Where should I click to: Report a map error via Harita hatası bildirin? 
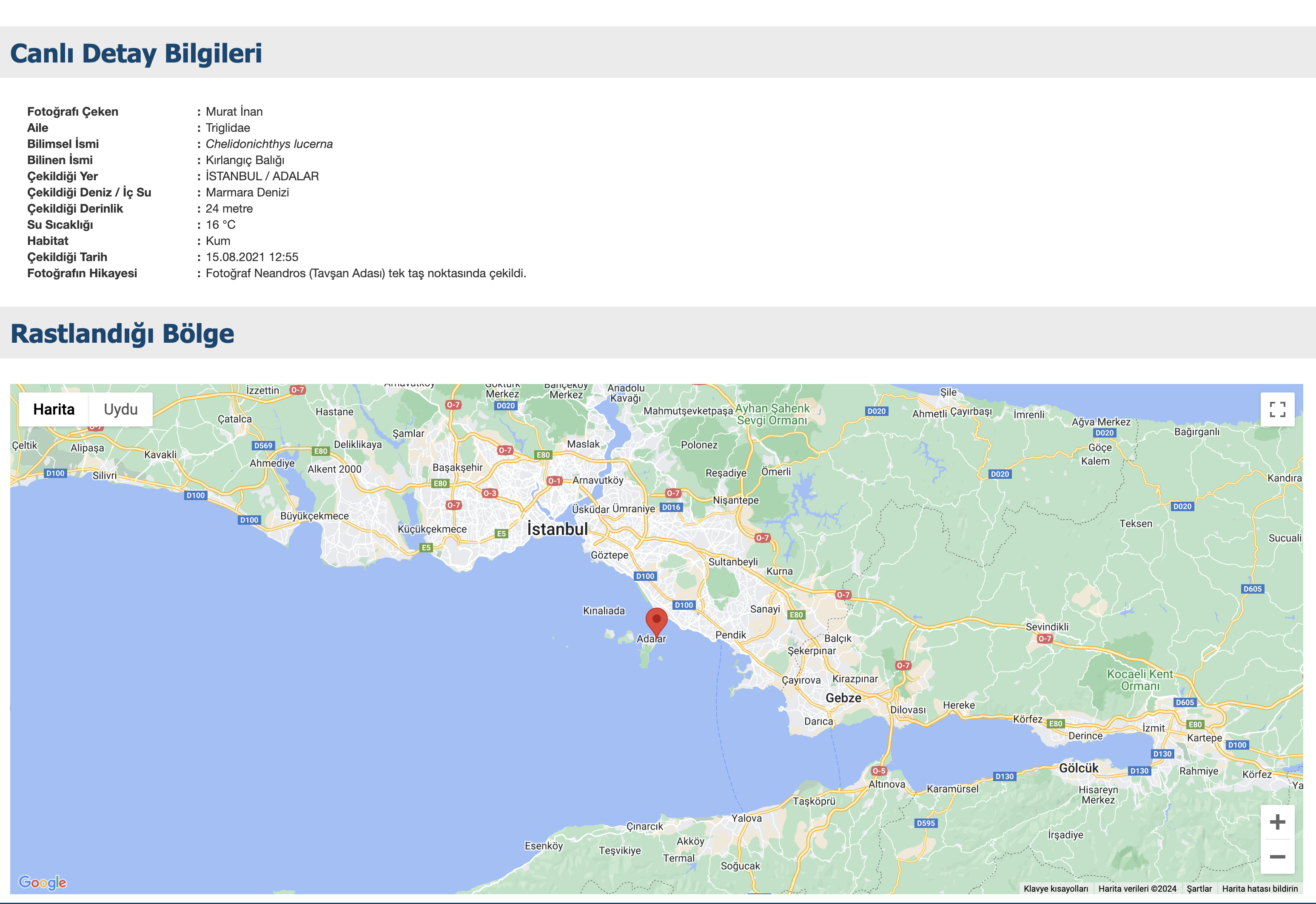1259,889
